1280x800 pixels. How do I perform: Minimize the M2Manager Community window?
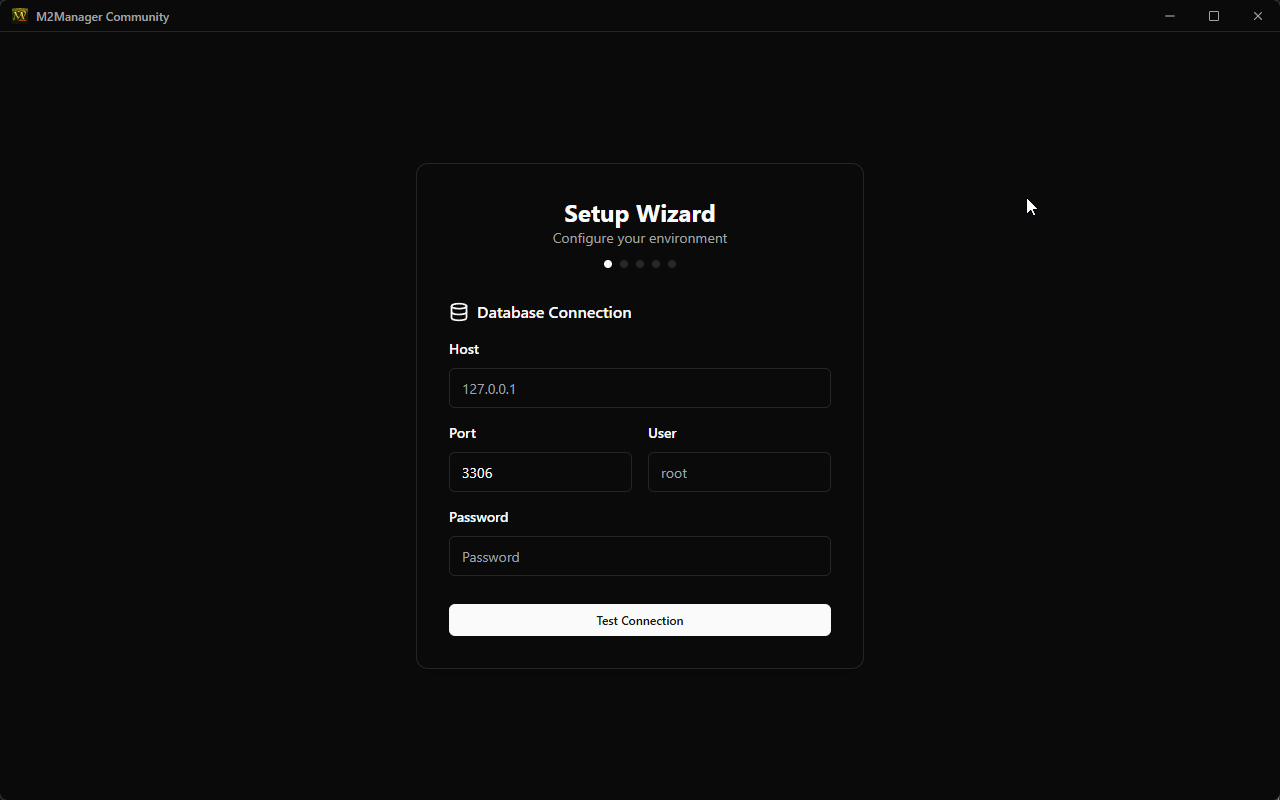point(1169,16)
